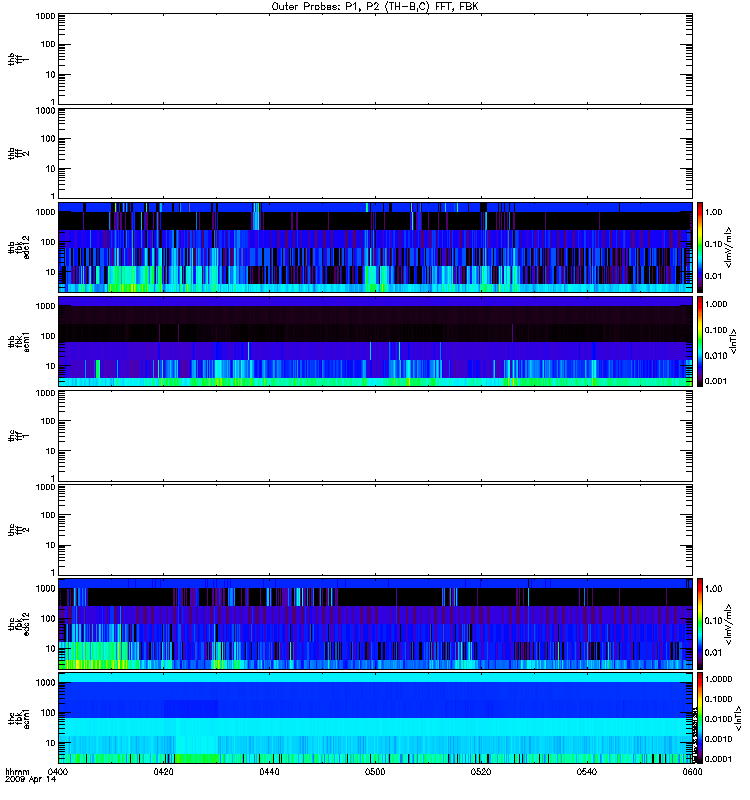Click the thb fbk edc12 spectrogram panel
The image size is (750, 800).
click(375, 247)
